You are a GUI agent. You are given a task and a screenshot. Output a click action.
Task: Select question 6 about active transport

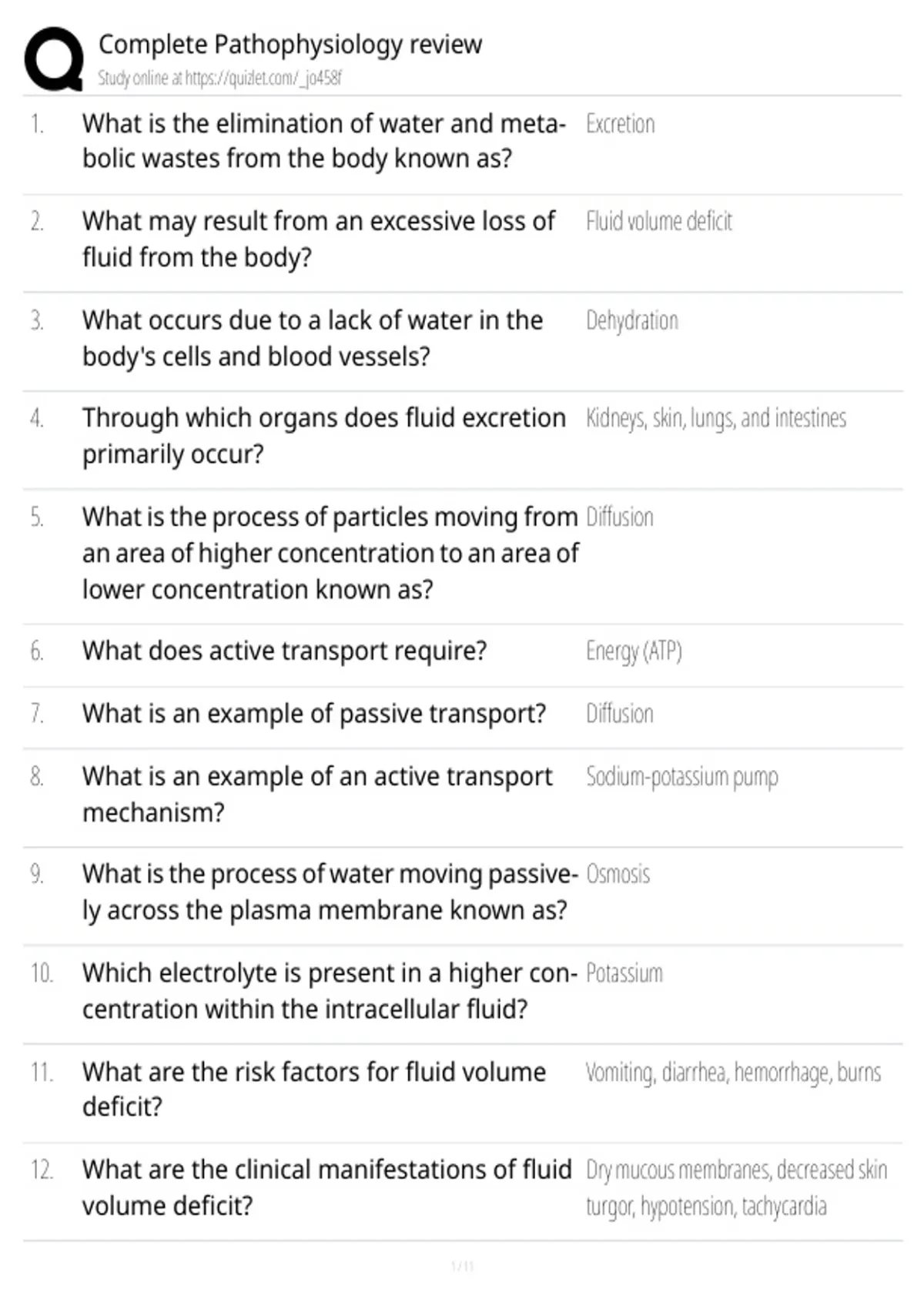(x=285, y=651)
